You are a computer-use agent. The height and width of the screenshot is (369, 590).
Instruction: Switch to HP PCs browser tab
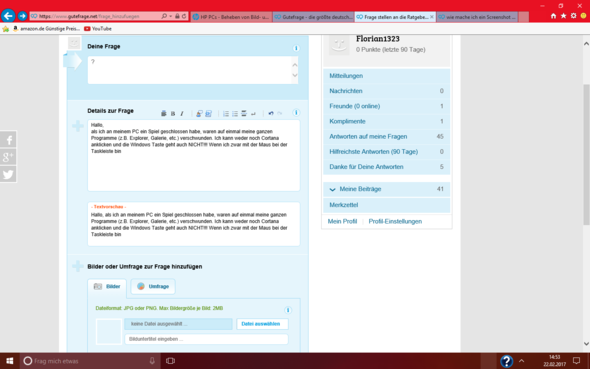tap(231, 17)
